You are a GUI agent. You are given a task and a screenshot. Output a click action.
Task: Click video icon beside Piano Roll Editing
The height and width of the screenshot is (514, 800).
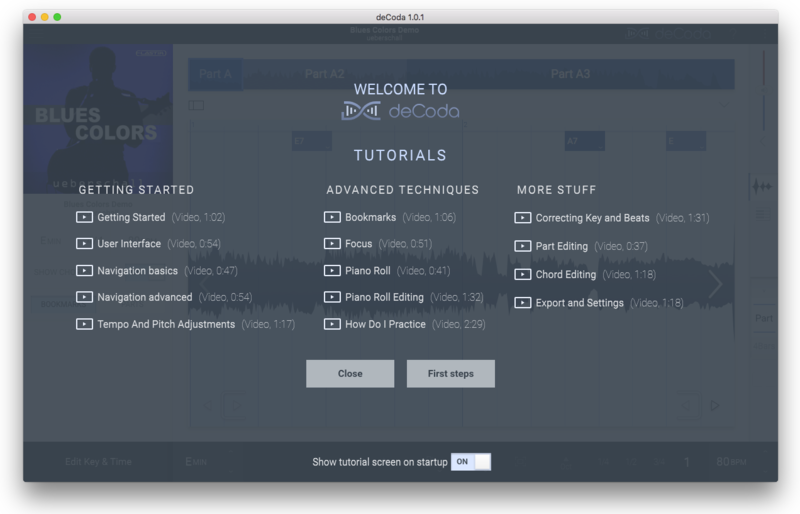pos(332,297)
